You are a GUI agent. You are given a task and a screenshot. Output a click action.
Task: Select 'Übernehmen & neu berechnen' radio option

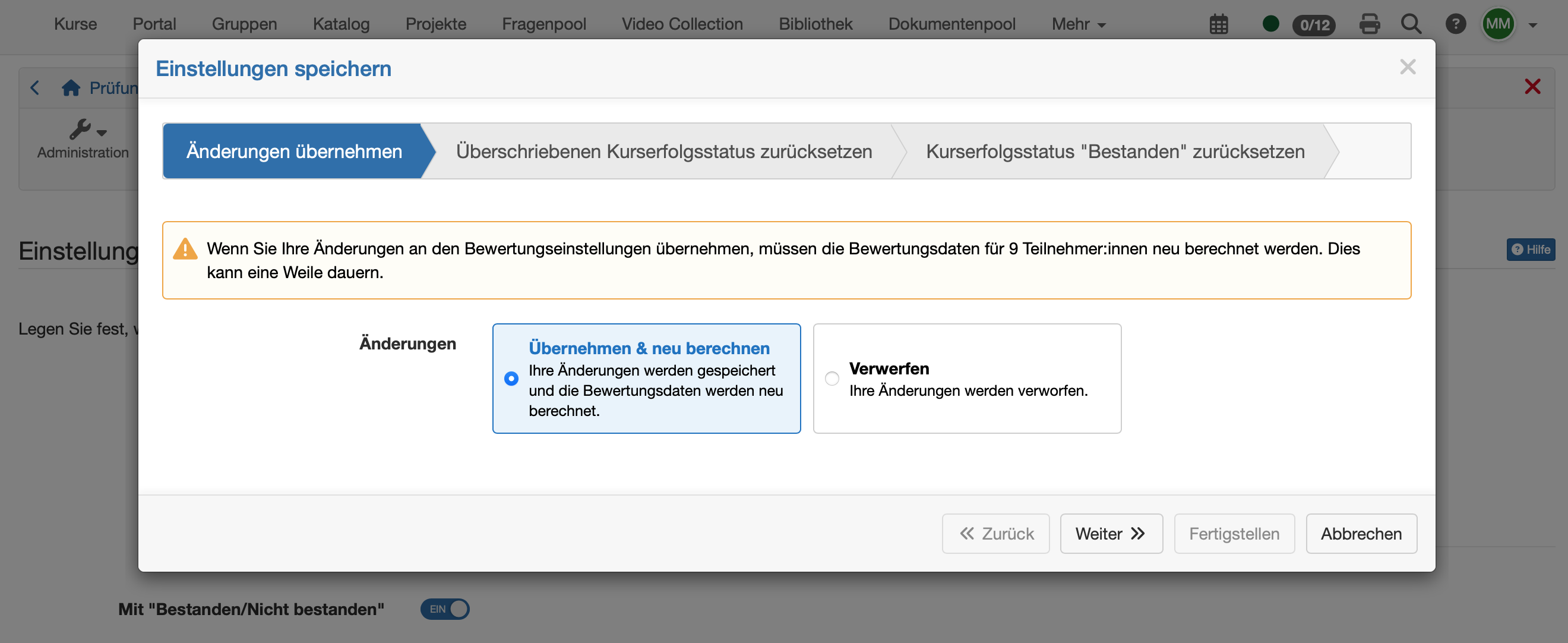[x=511, y=379]
